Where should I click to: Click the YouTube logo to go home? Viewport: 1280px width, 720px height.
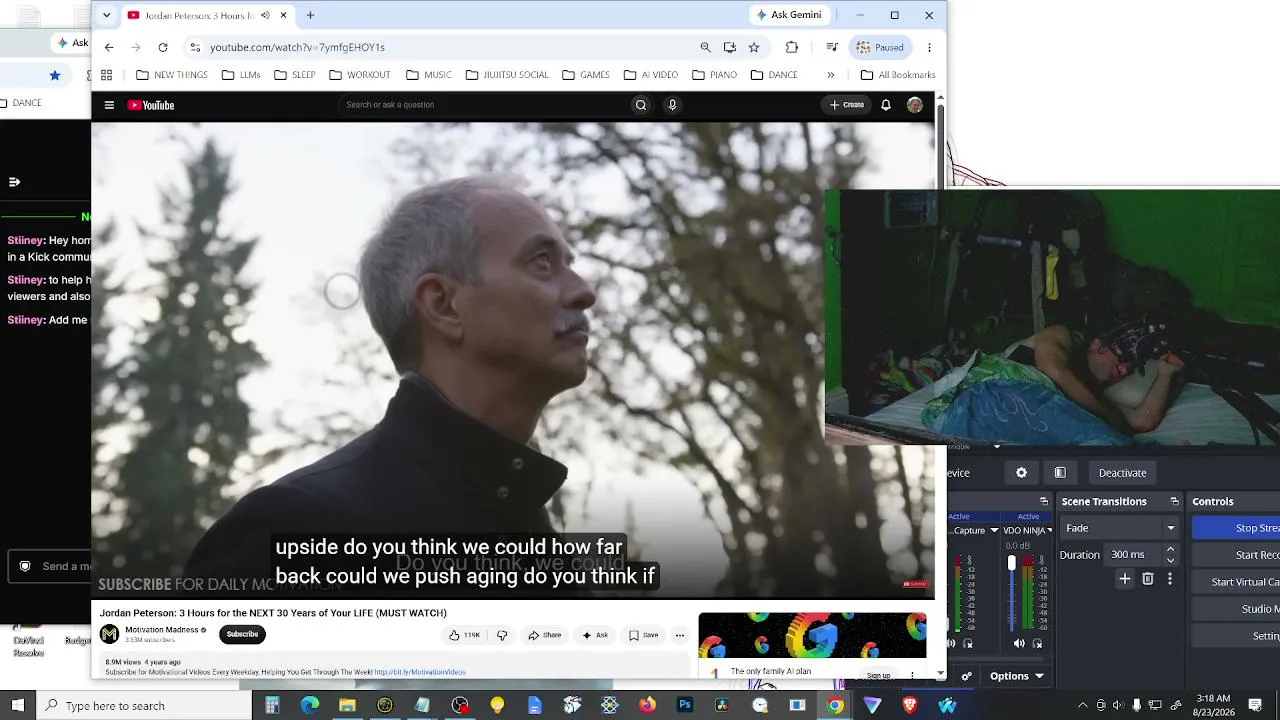coord(151,105)
